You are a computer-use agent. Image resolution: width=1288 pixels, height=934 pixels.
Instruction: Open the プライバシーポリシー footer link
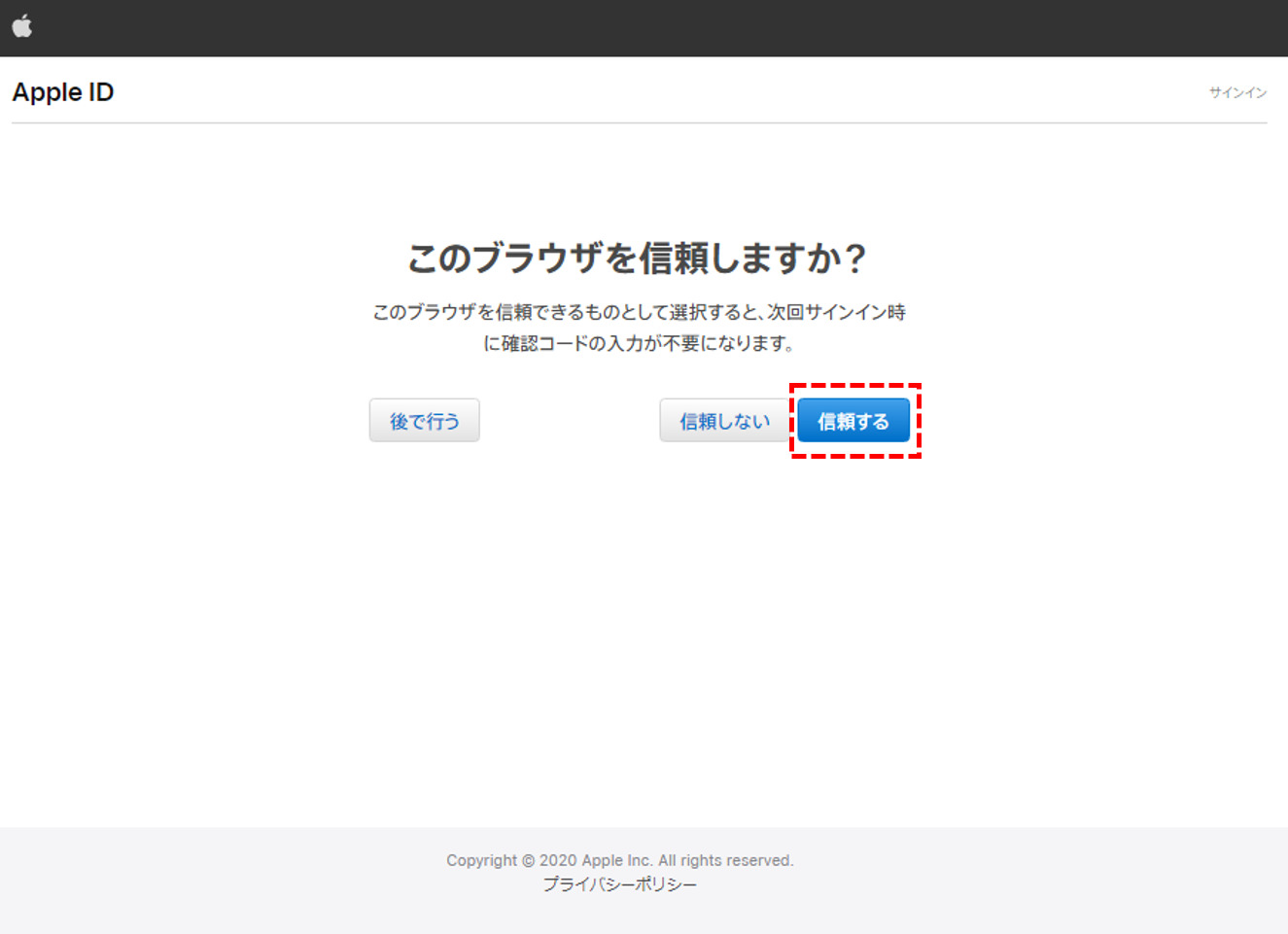619,884
